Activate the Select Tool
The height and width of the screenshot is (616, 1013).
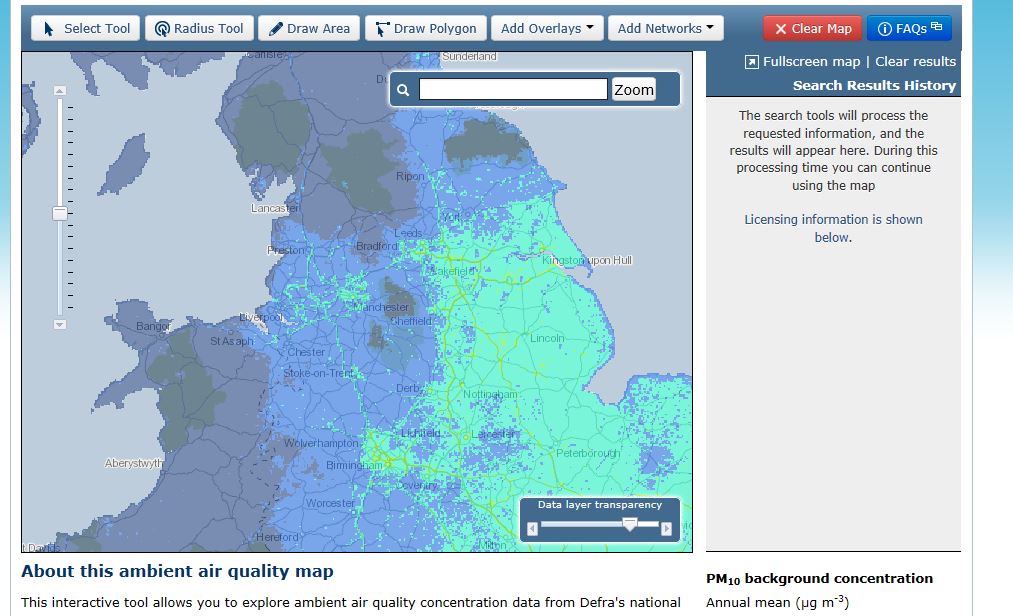(85, 28)
